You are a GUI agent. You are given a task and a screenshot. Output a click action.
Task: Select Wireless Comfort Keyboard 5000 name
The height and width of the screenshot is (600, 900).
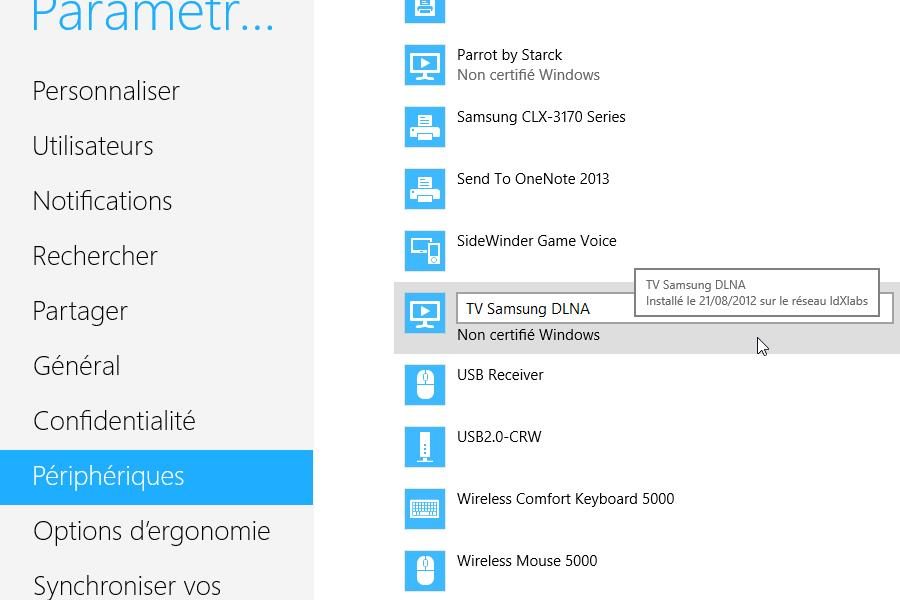pyautogui.click(x=565, y=498)
